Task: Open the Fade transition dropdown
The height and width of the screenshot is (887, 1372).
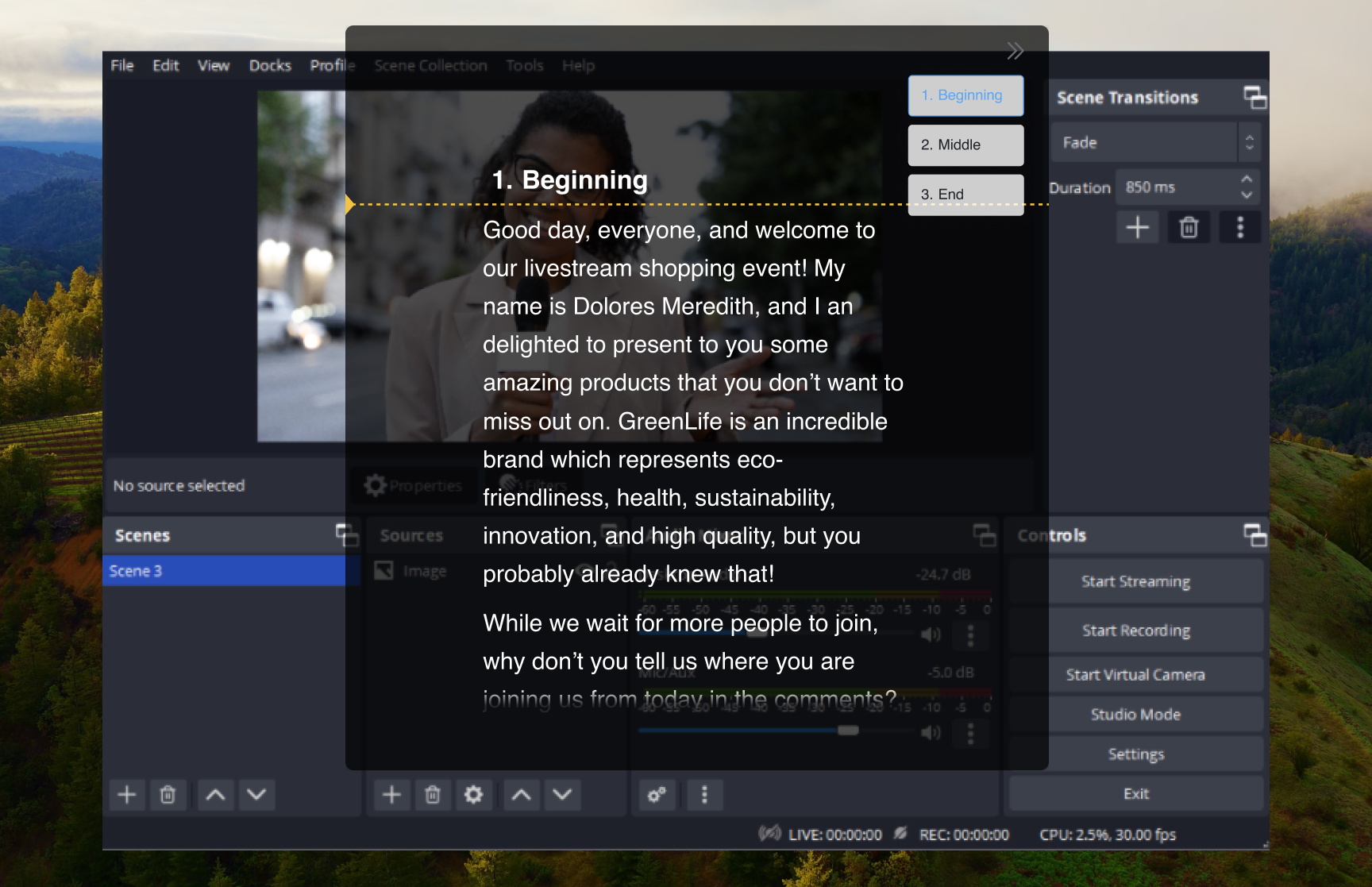Action: click(1156, 143)
